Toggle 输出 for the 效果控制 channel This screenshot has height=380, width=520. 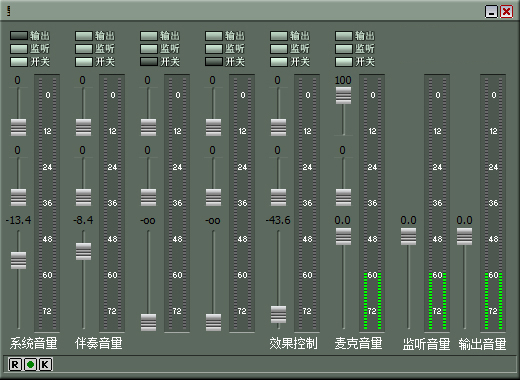(279, 36)
